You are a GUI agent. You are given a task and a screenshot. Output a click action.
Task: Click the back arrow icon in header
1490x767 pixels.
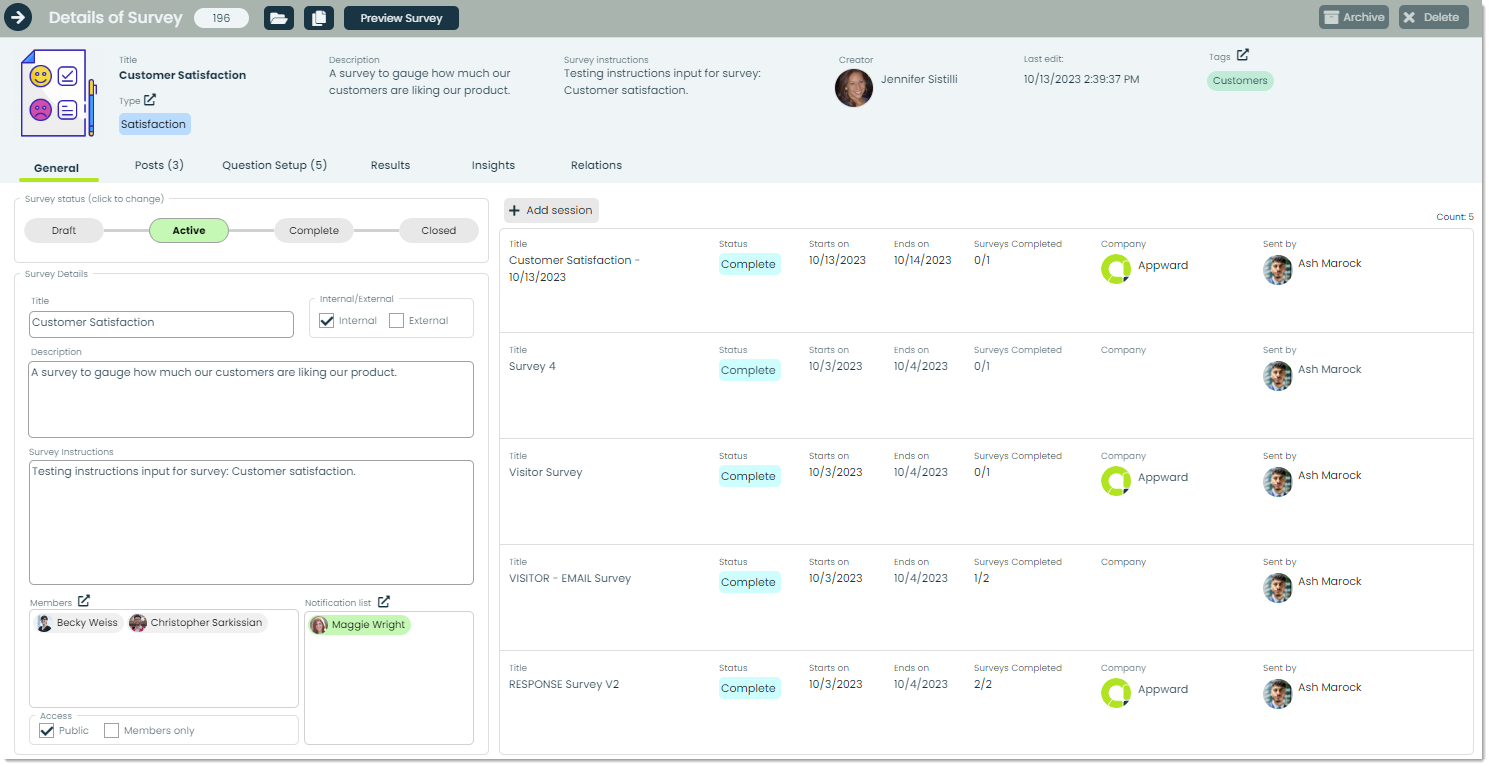tap(18, 17)
